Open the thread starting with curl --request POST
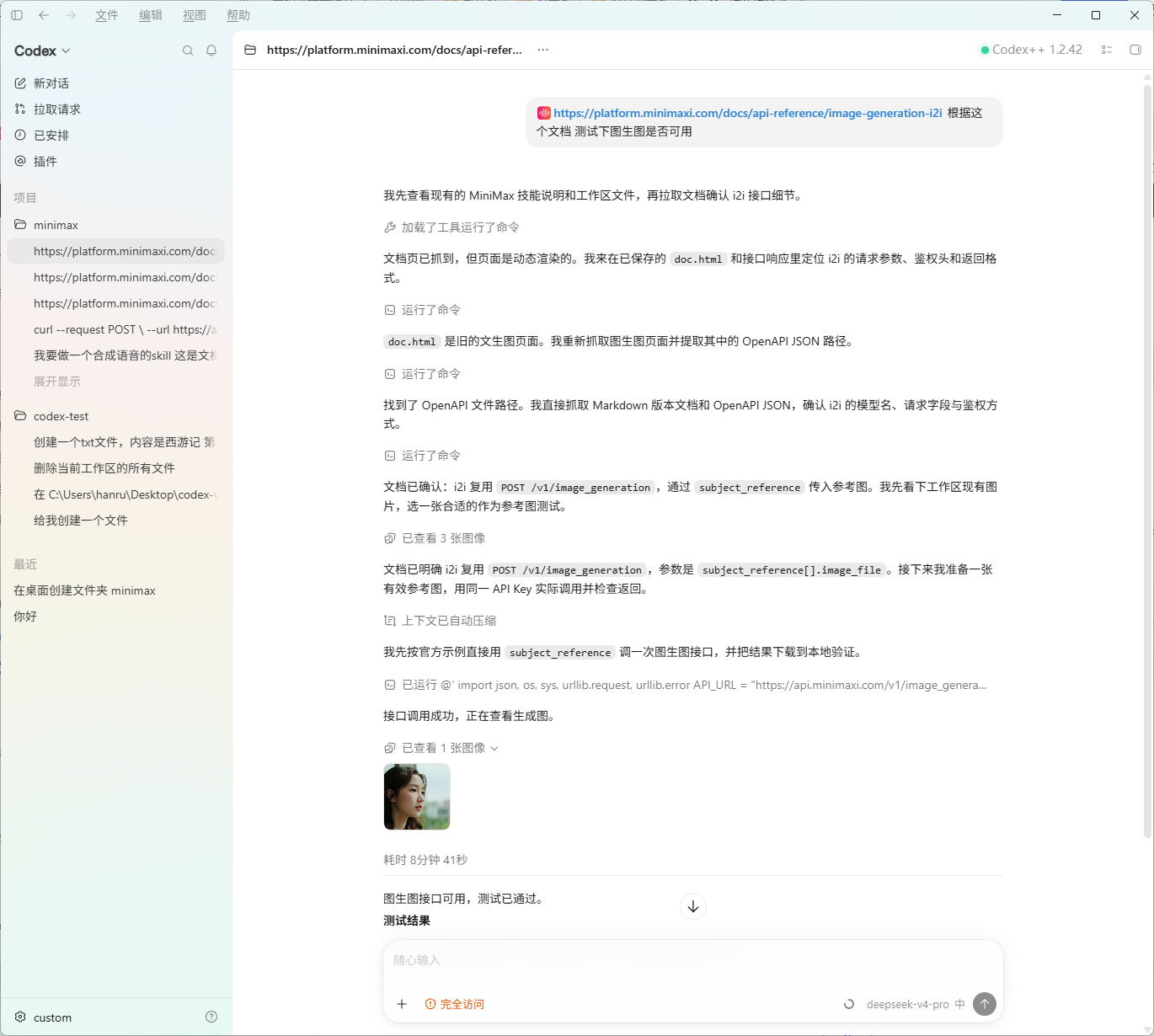The image size is (1154, 1036). 116,329
